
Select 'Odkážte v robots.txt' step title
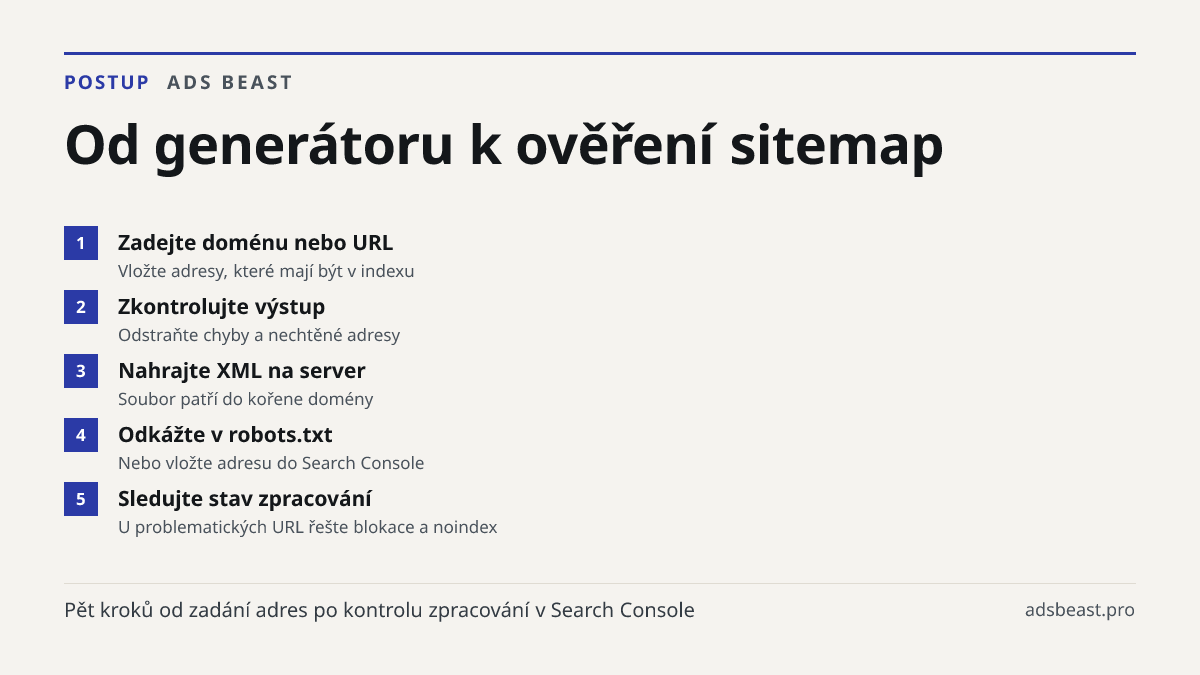pyautogui.click(x=225, y=435)
